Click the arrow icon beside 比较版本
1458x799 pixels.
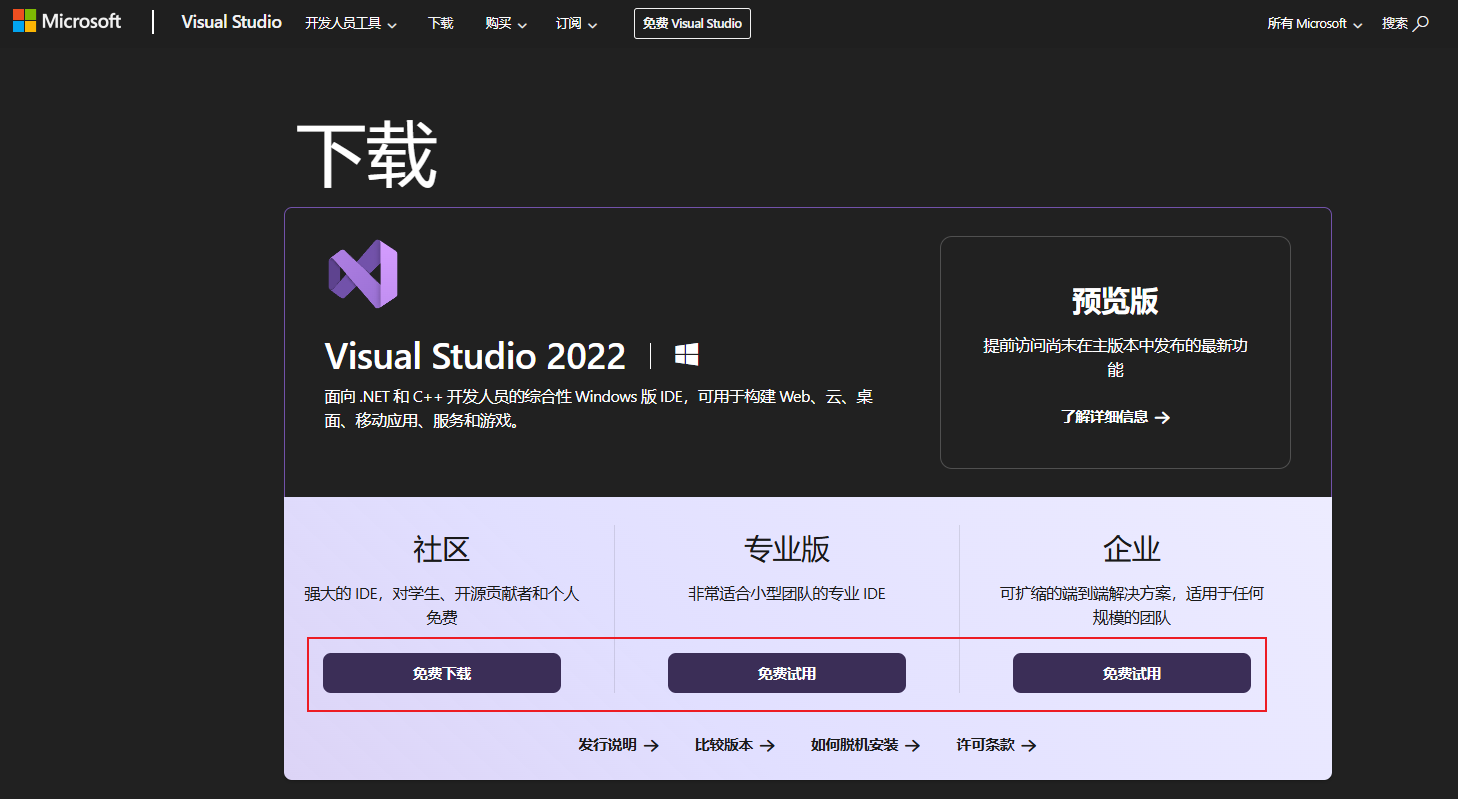[x=767, y=746]
